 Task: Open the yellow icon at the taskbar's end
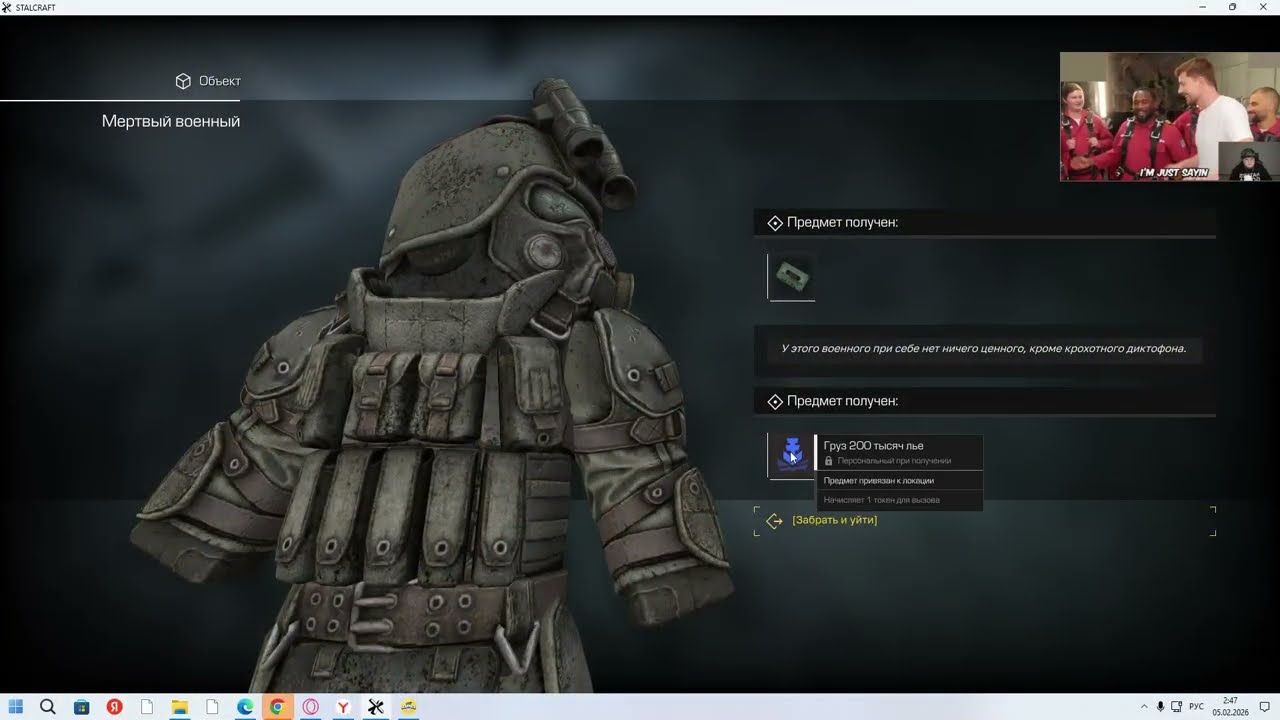(409, 707)
